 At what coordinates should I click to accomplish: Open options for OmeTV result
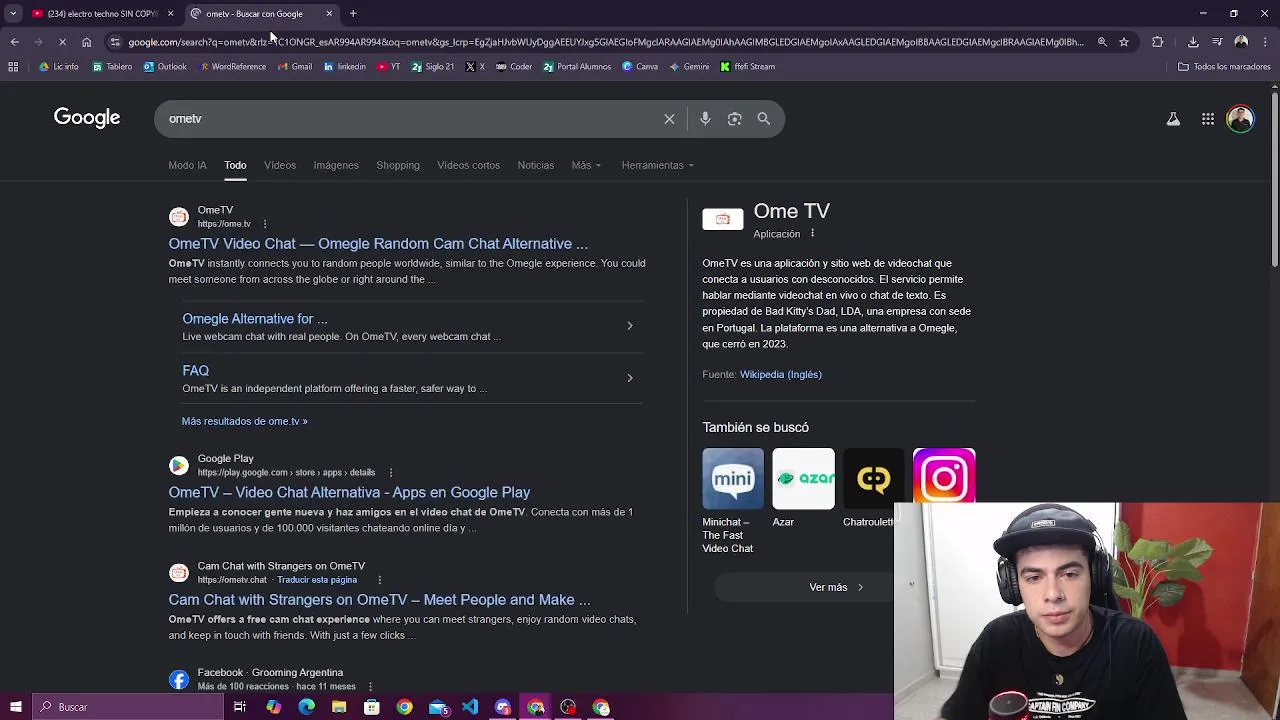pyautogui.click(x=265, y=224)
